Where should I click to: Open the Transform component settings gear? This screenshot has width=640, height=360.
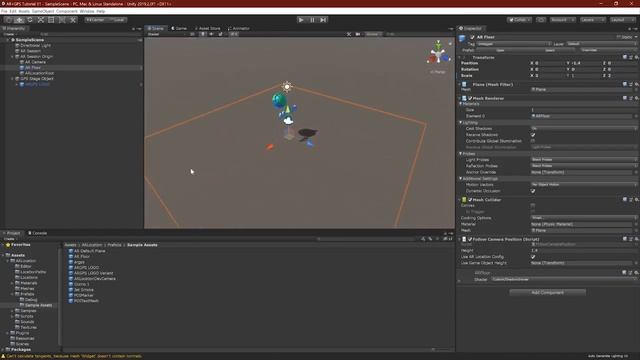pyautogui.click(x=636, y=58)
